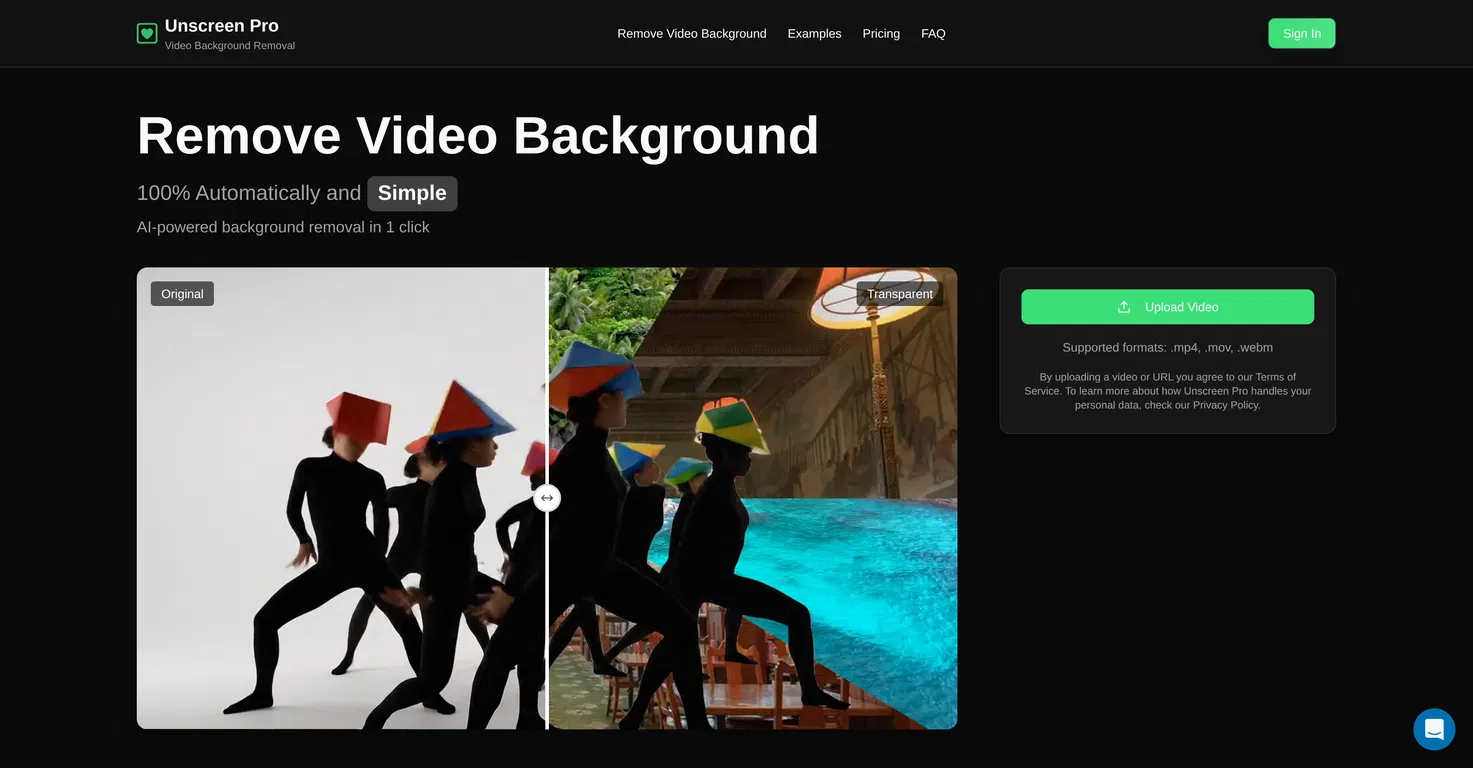Click the upload arrow icon on the upload button

pos(1124,307)
